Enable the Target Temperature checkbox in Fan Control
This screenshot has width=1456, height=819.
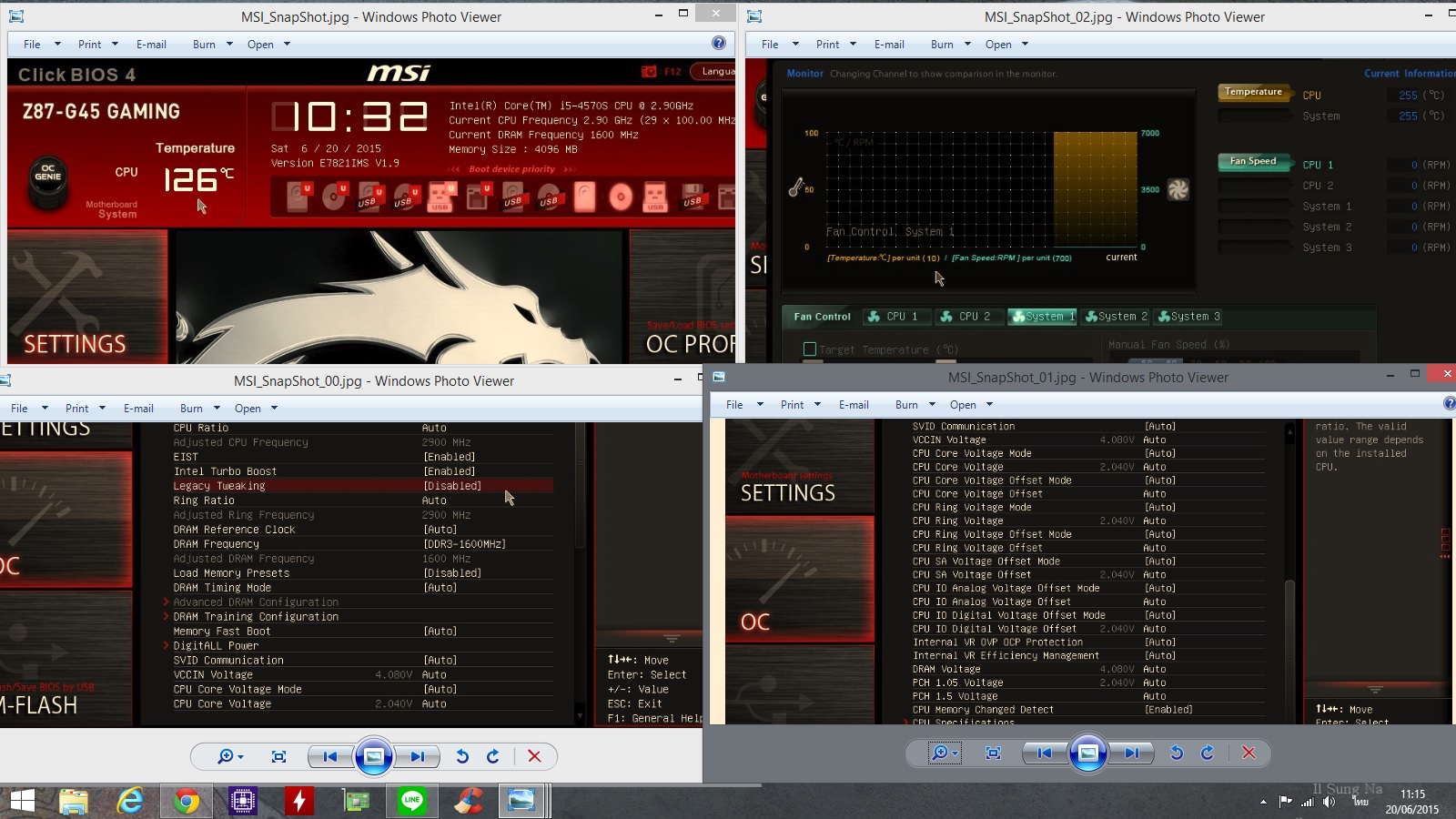click(x=810, y=349)
